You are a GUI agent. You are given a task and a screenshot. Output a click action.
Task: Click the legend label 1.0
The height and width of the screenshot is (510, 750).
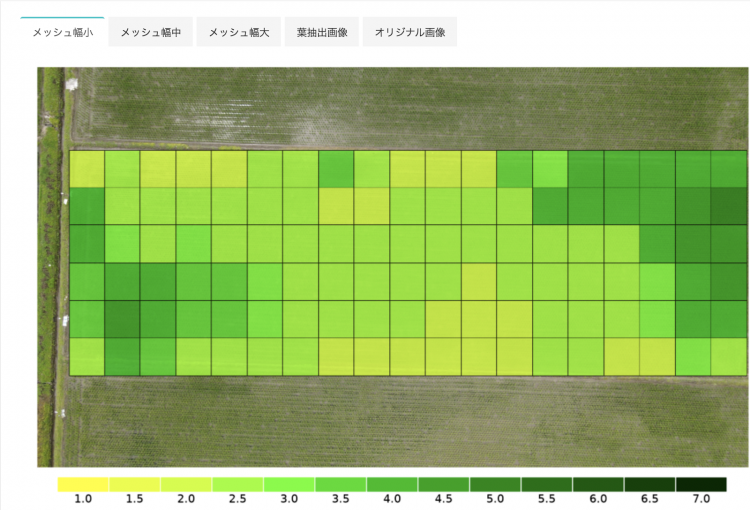[83, 499]
